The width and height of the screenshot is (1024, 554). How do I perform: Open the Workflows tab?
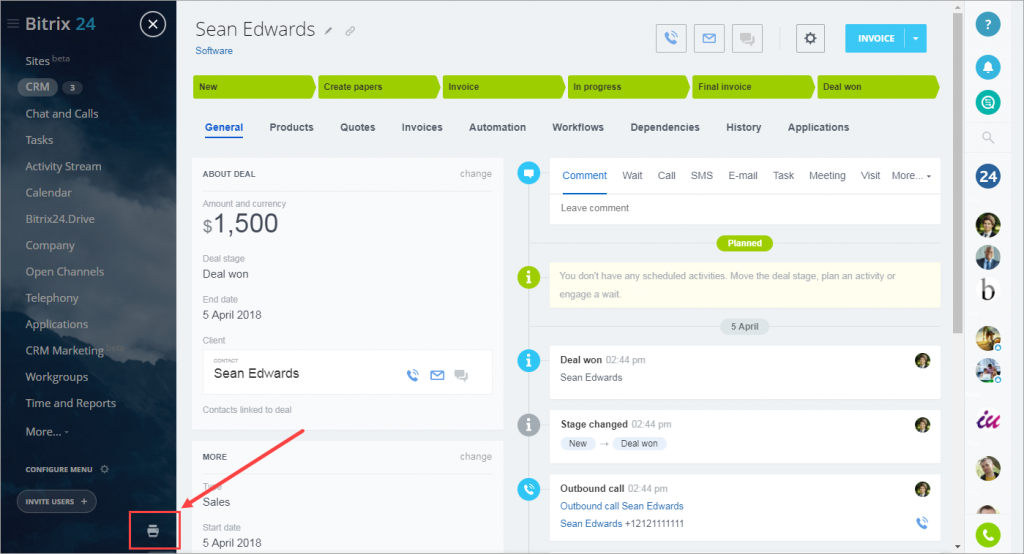[x=578, y=127]
